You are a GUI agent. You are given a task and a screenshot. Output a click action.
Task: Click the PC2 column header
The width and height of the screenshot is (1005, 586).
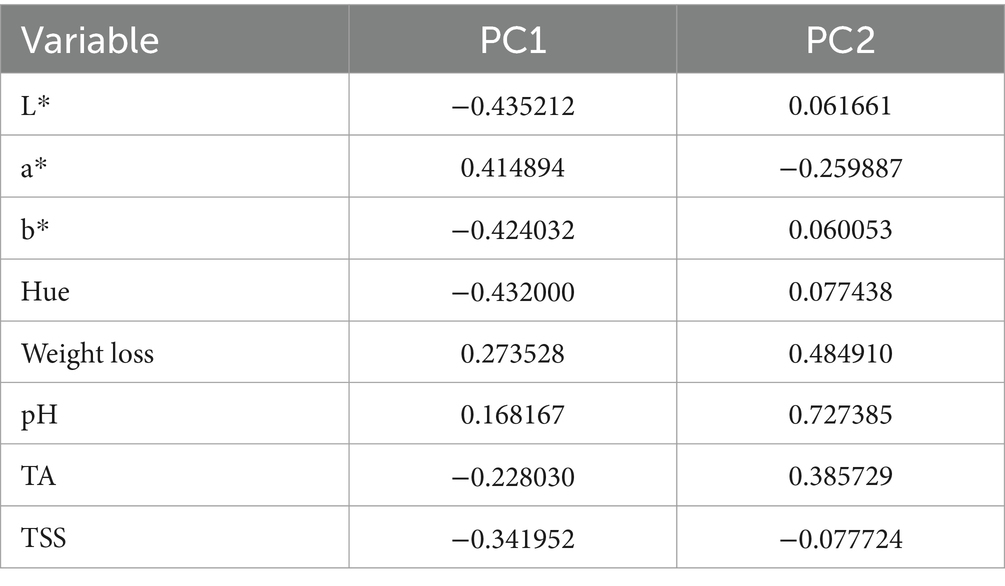click(x=840, y=40)
